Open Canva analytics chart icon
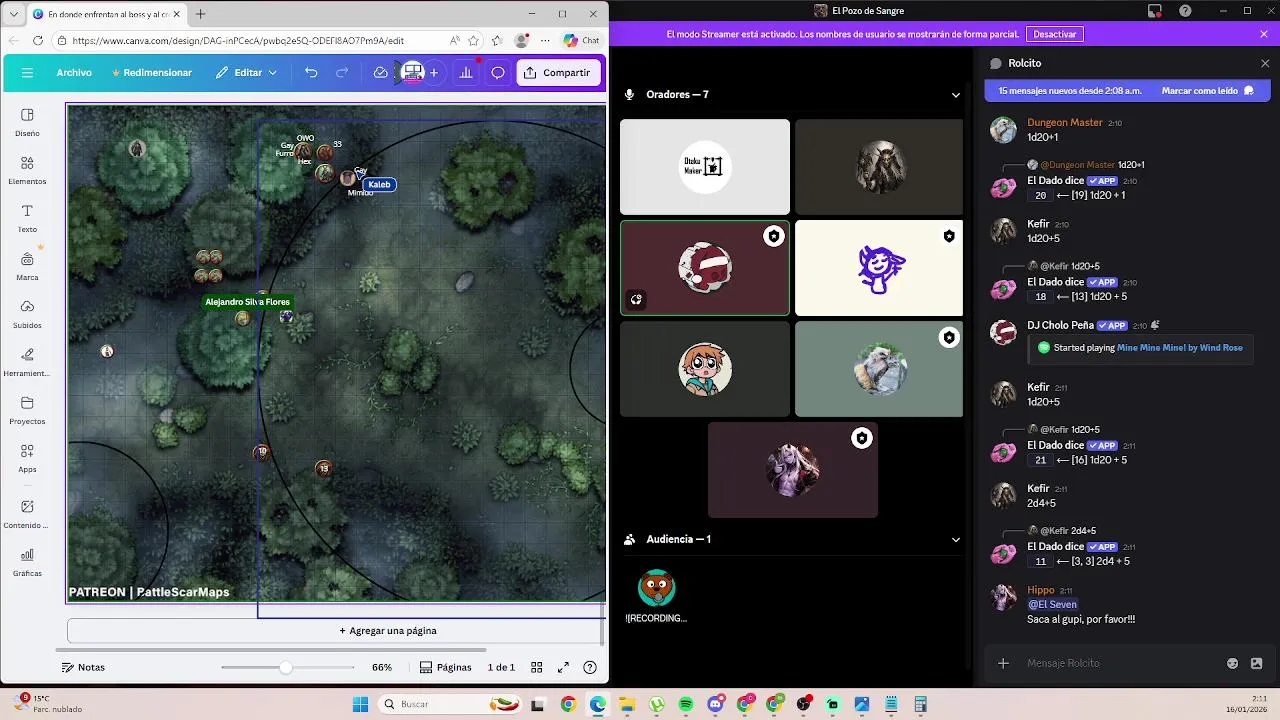Viewport: 1280px width, 720px height. coord(465,73)
